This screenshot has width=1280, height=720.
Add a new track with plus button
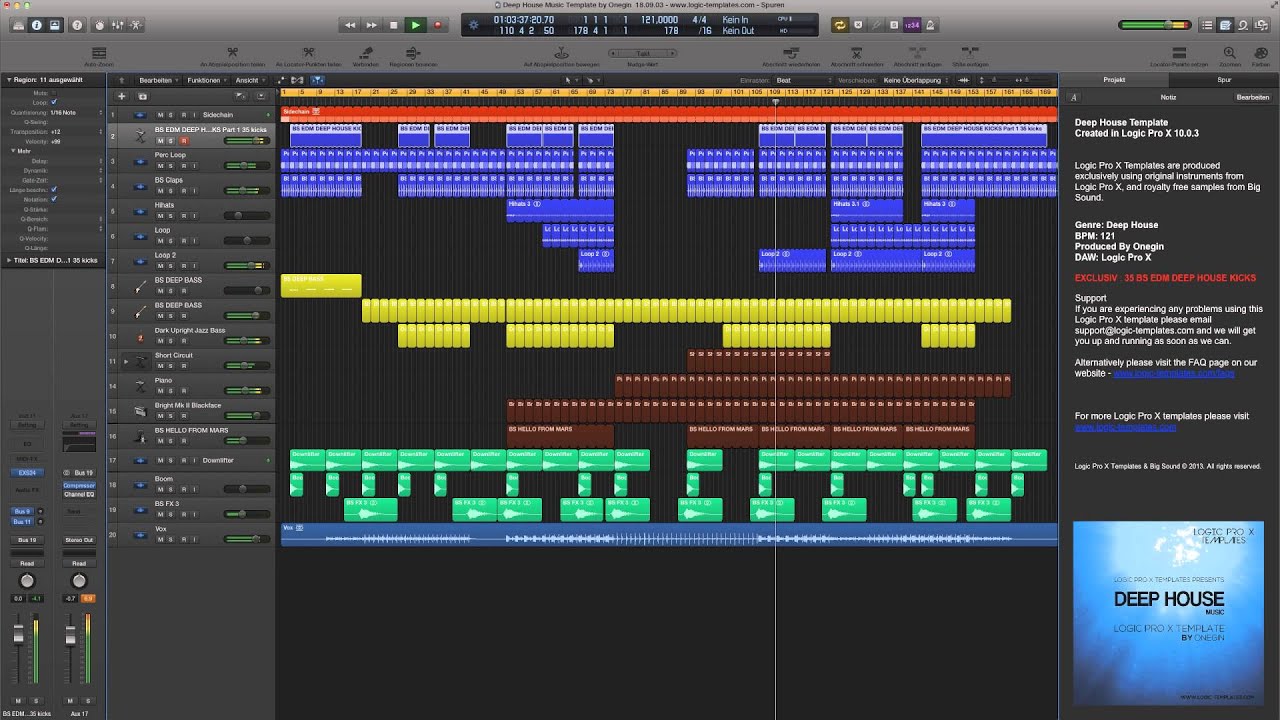122,96
